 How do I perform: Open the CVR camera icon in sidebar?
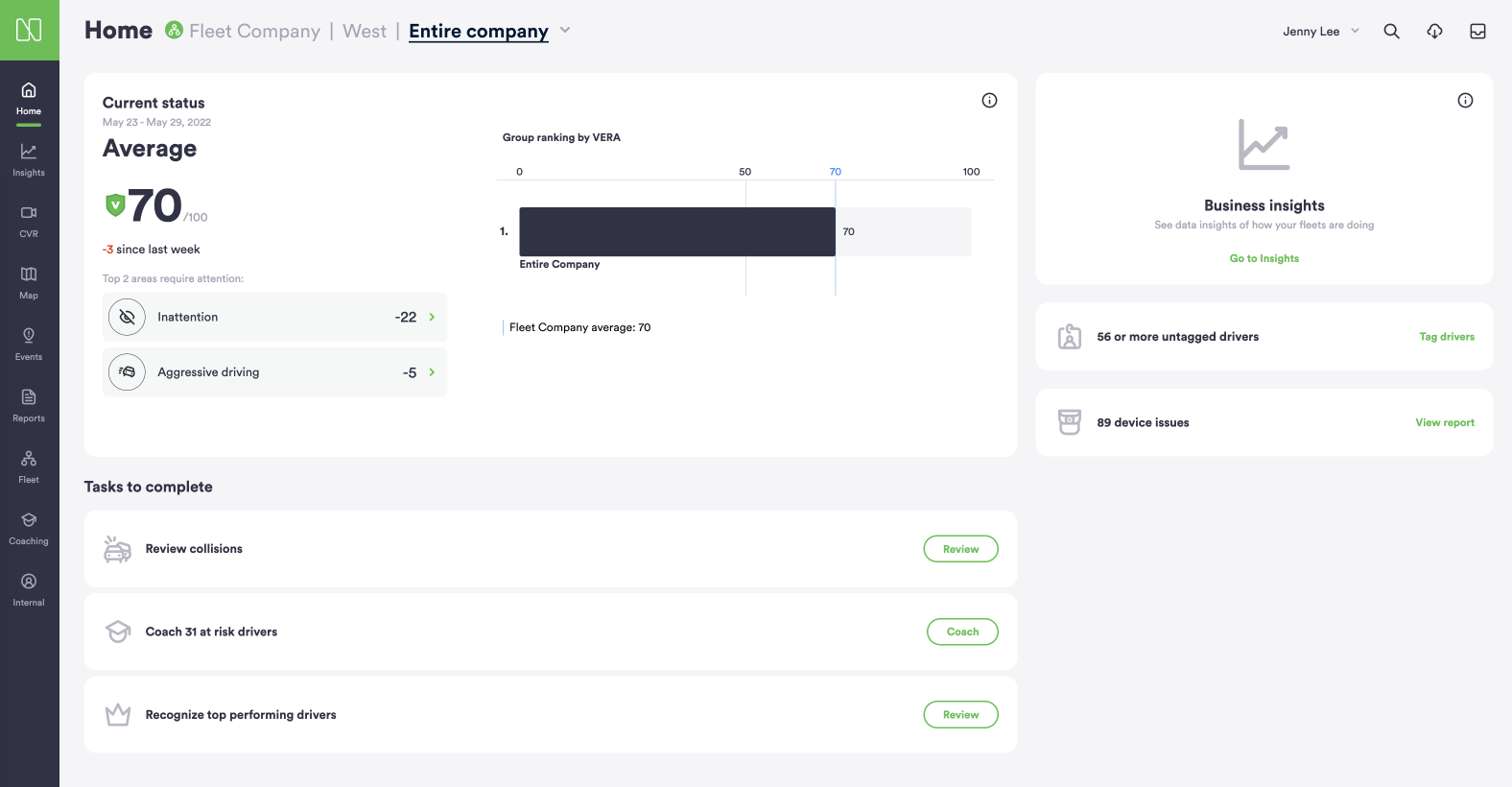[x=28, y=220]
